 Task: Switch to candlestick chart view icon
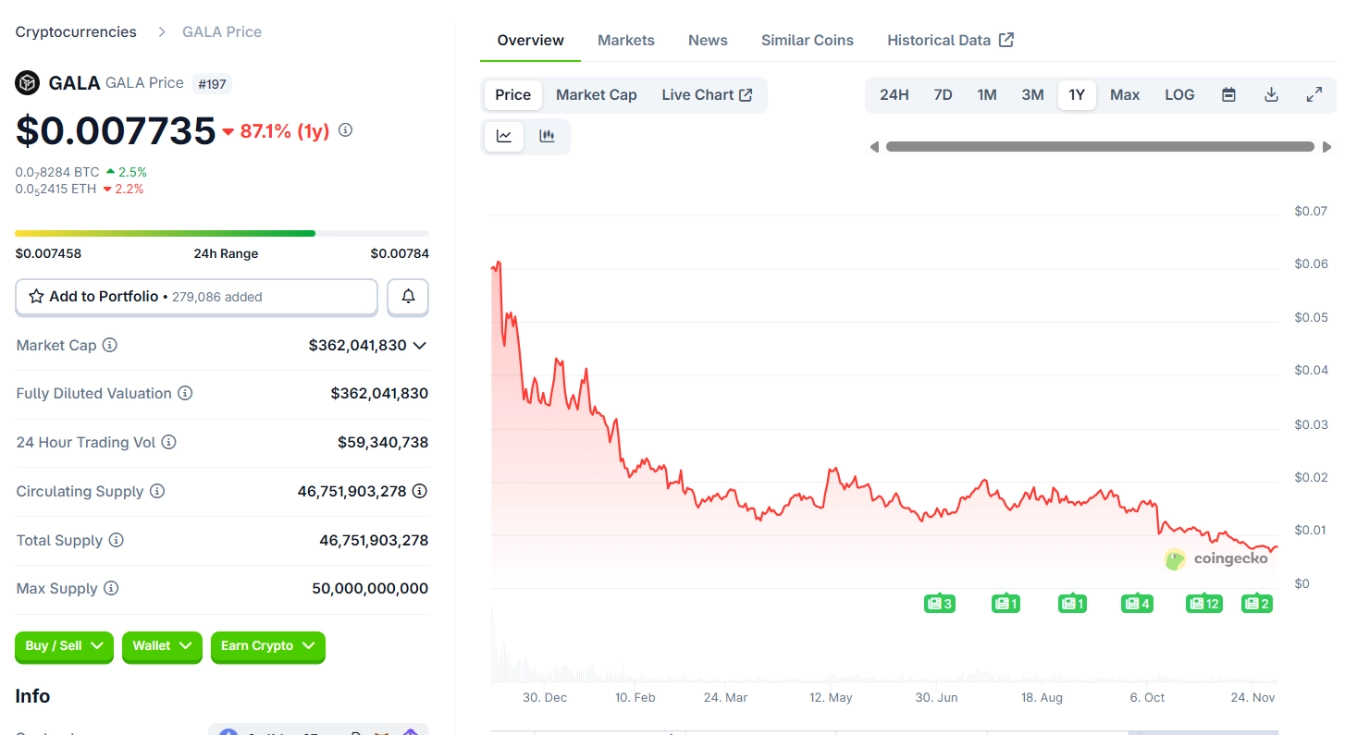click(x=547, y=137)
